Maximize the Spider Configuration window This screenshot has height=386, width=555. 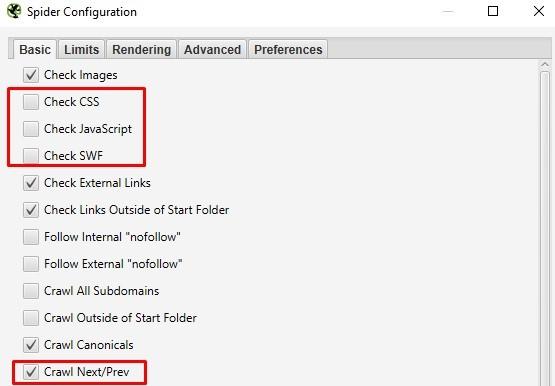pyautogui.click(x=493, y=11)
